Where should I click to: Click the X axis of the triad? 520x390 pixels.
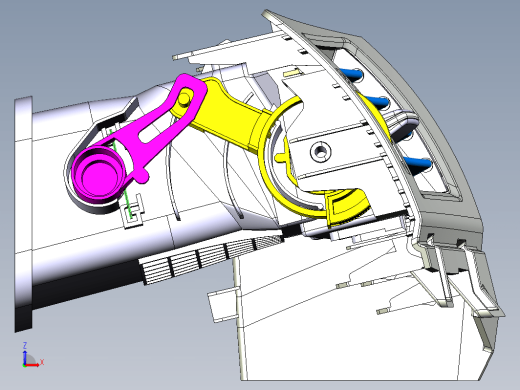coord(34,365)
